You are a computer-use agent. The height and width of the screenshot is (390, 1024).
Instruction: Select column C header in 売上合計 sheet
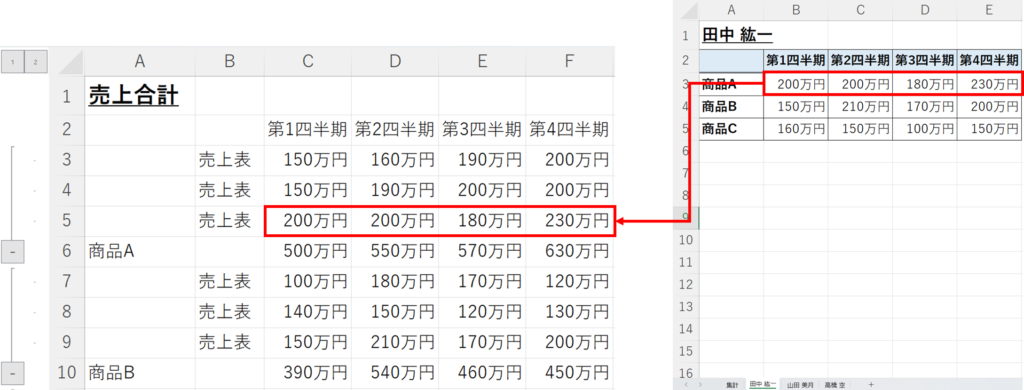point(308,61)
